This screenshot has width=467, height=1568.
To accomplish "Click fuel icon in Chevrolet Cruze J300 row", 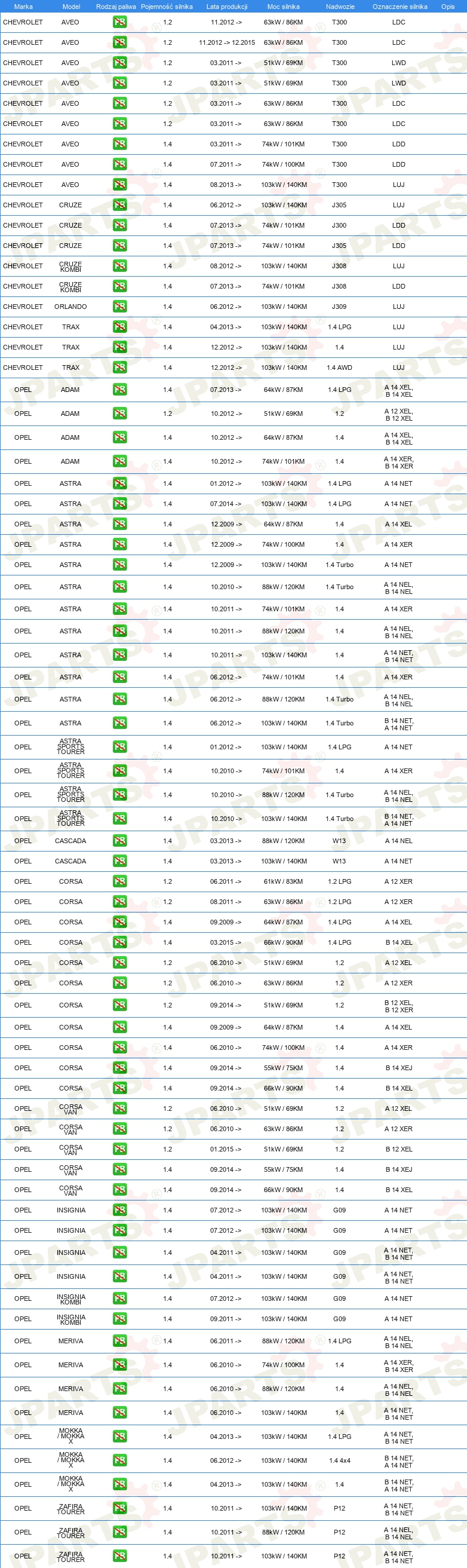I will (120, 225).
